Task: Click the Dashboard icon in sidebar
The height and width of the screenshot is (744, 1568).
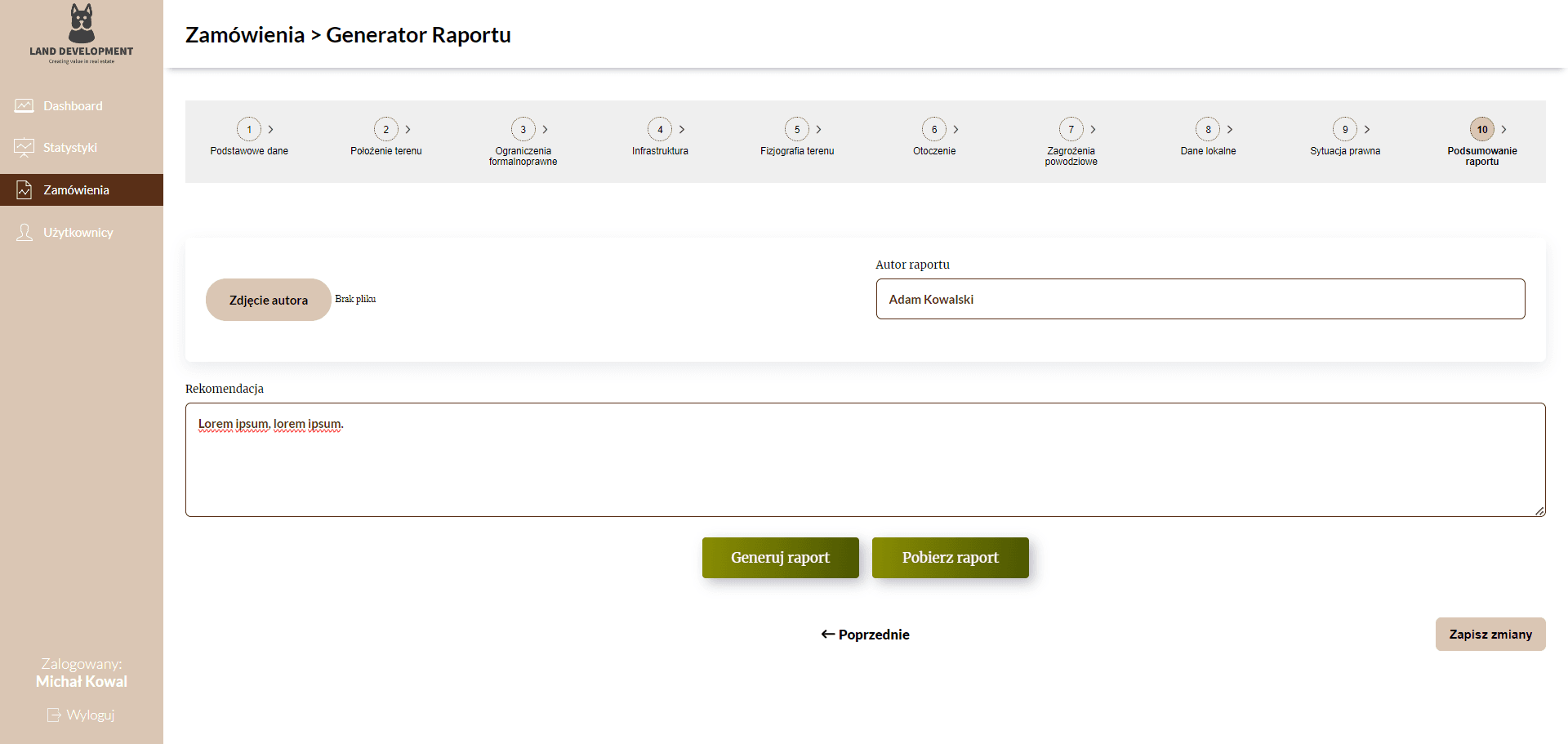Action: [24, 106]
